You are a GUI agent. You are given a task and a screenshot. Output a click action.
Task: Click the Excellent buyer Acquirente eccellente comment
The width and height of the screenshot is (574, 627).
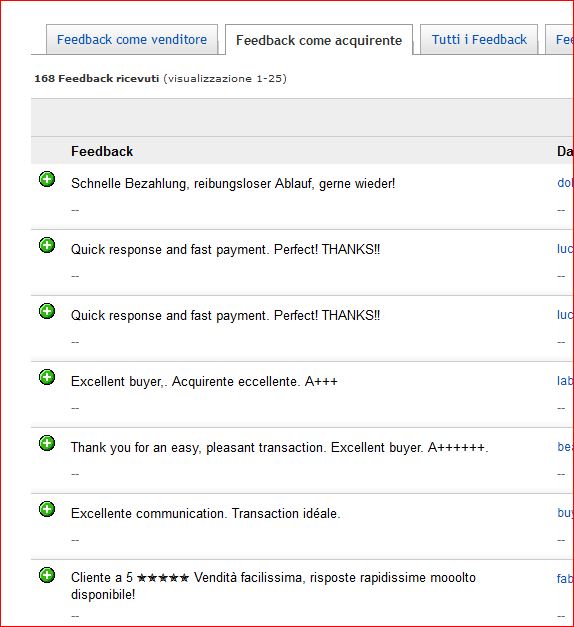[x=204, y=381]
